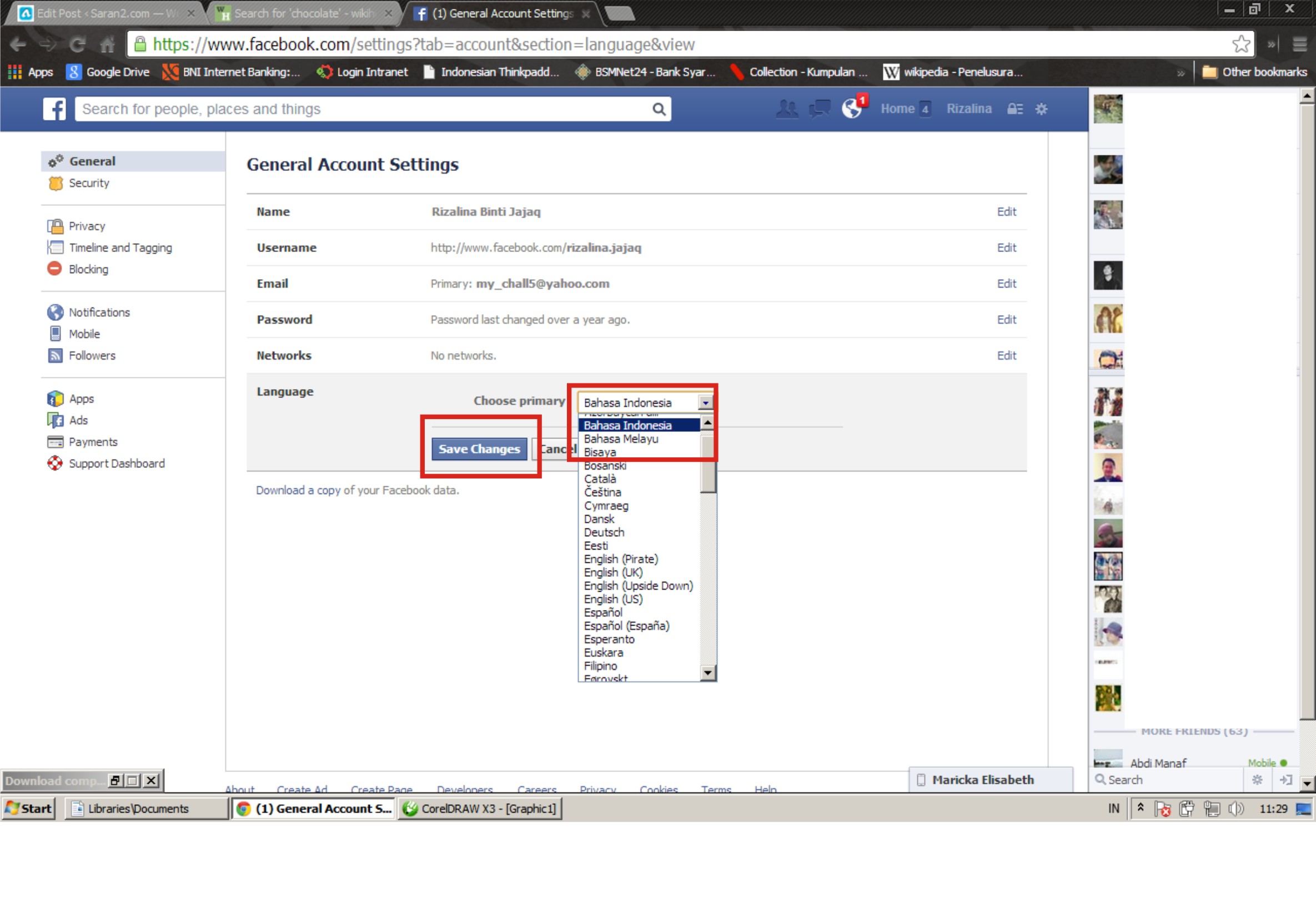Image resolution: width=1316 pixels, height=902 pixels.
Task: Open chat options gear icon
Action: [1257, 780]
